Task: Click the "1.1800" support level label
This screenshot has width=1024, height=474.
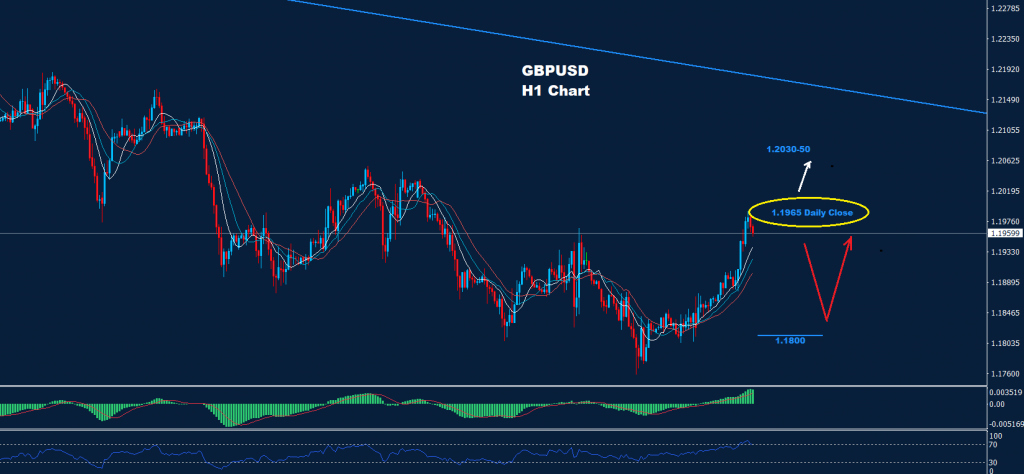Action: click(x=790, y=341)
